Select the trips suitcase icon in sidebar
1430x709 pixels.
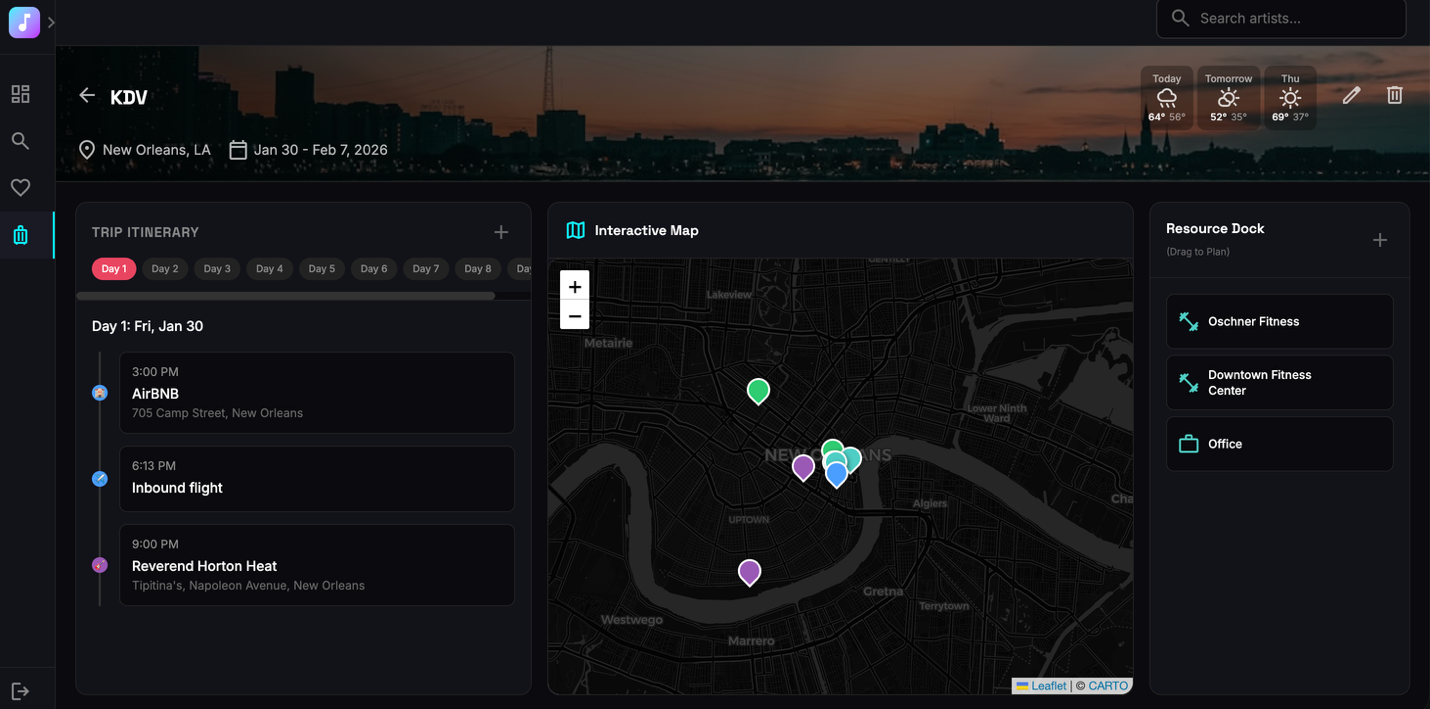coord(20,234)
